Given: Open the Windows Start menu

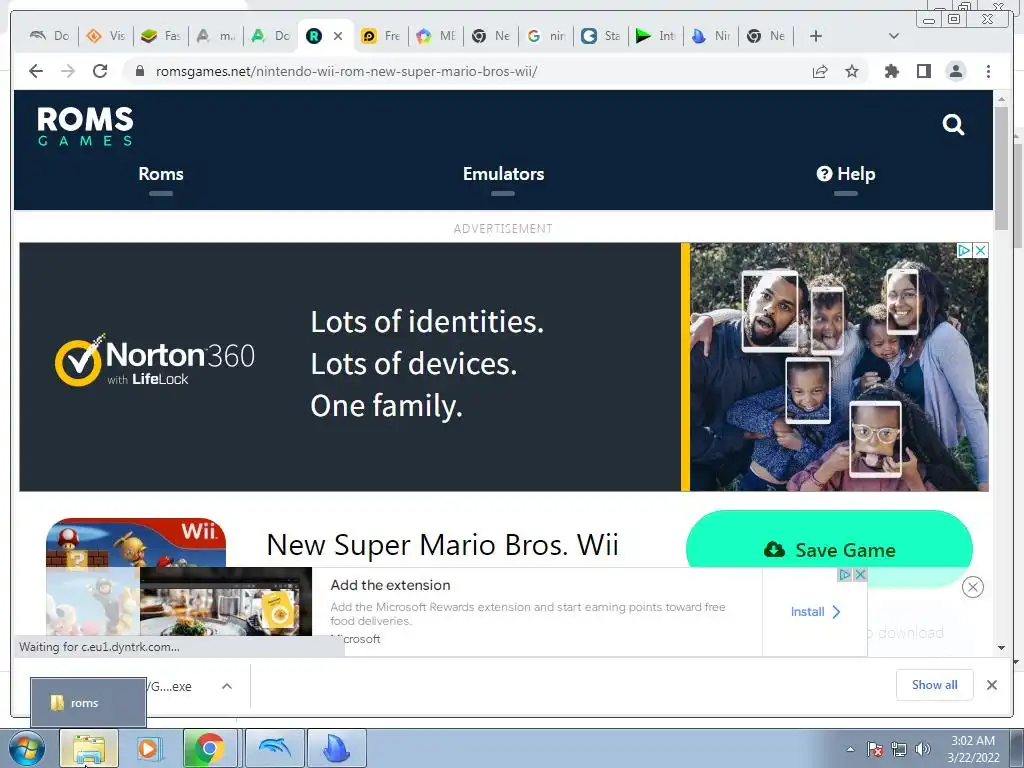Looking at the screenshot, I should coord(26,748).
